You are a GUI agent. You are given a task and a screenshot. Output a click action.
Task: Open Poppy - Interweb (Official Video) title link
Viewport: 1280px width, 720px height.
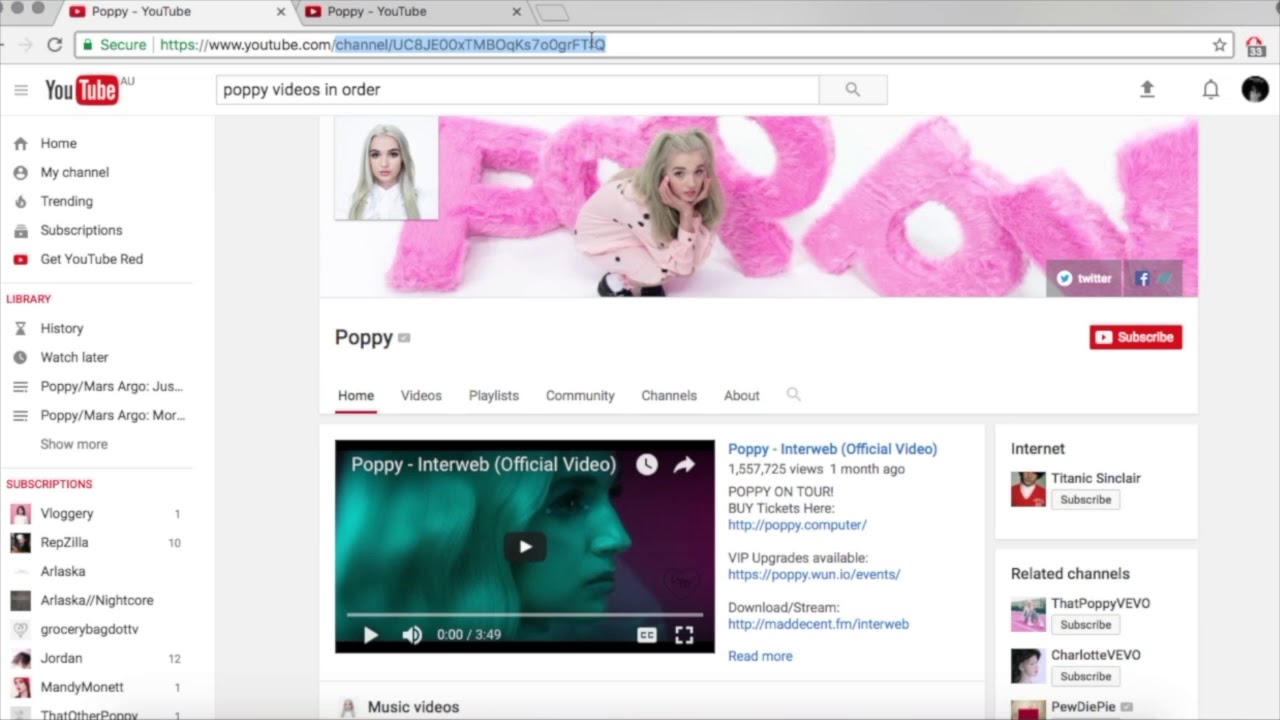pos(832,449)
